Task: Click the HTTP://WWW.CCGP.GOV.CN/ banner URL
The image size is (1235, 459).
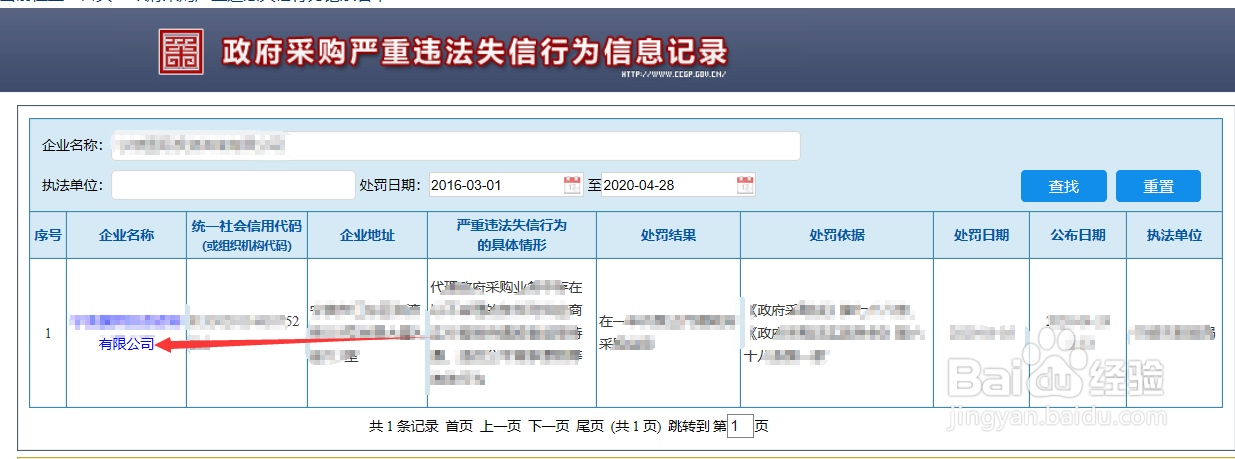Action: point(674,74)
